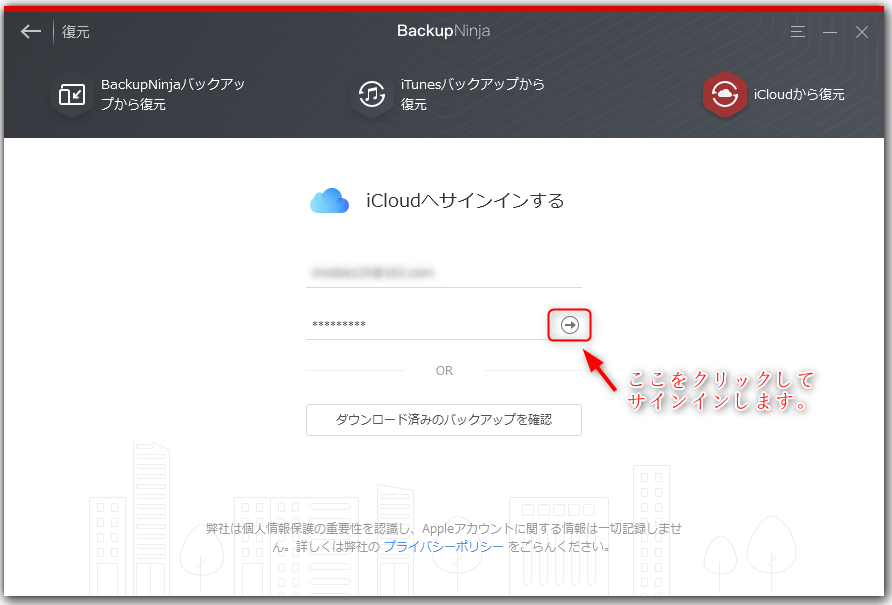Click the iTunes backup restore icon
The image size is (892, 605).
click(x=371, y=94)
